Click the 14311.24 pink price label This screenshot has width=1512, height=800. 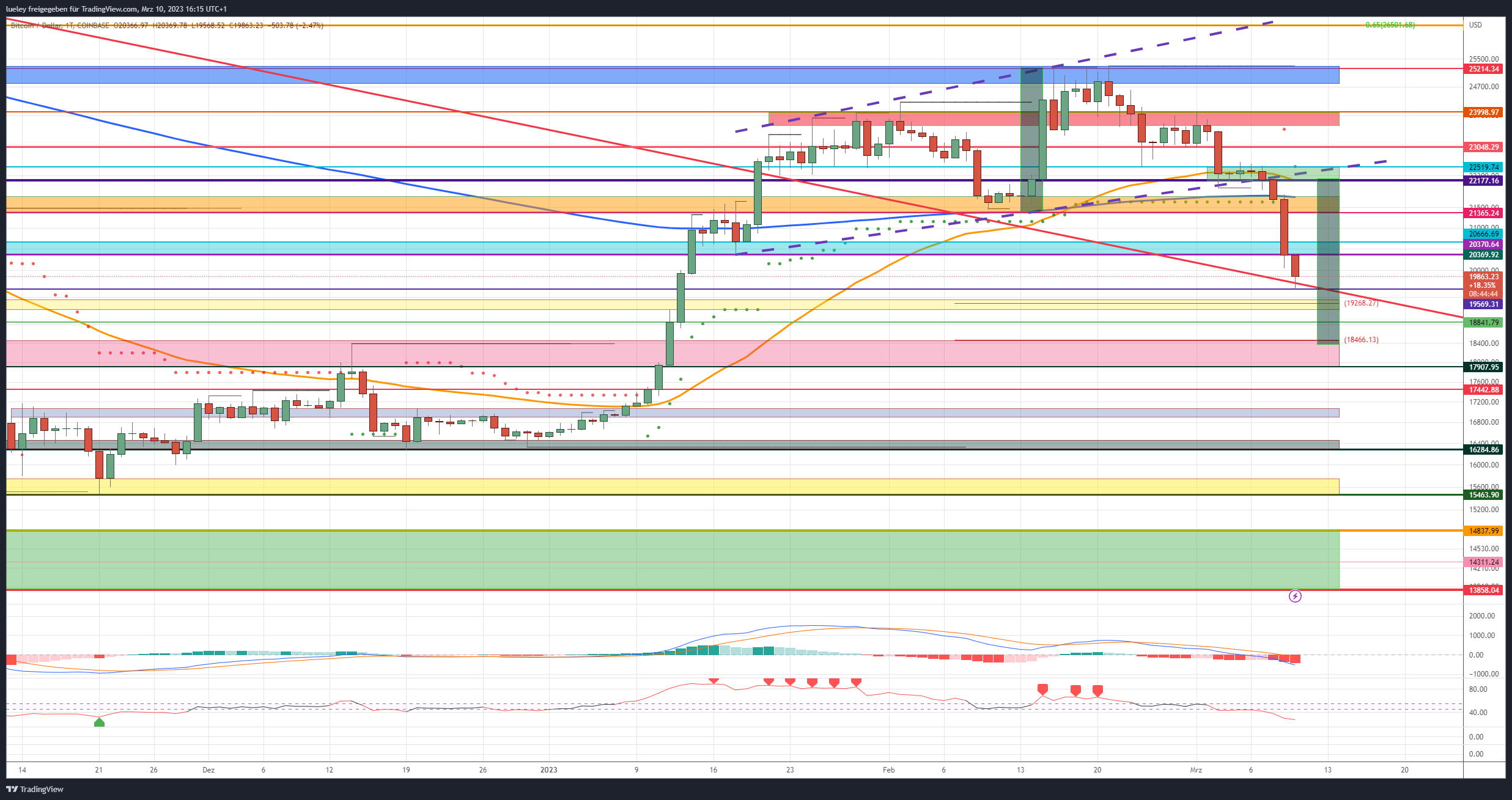(1484, 562)
